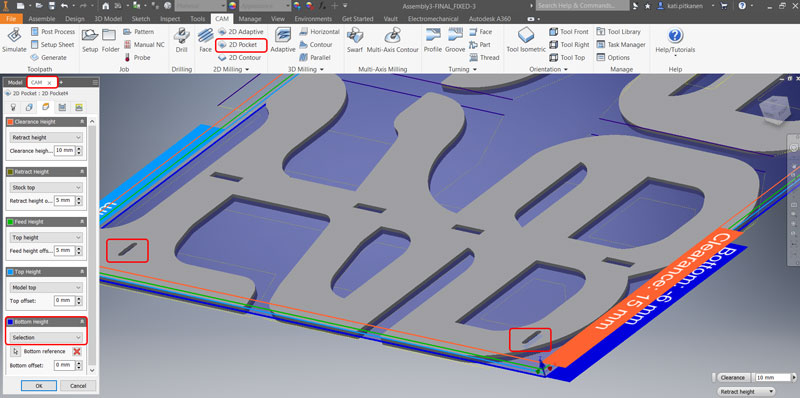This screenshot has height=398, width=800.
Task: Collapse the Top Height section
Action: pos(82,272)
